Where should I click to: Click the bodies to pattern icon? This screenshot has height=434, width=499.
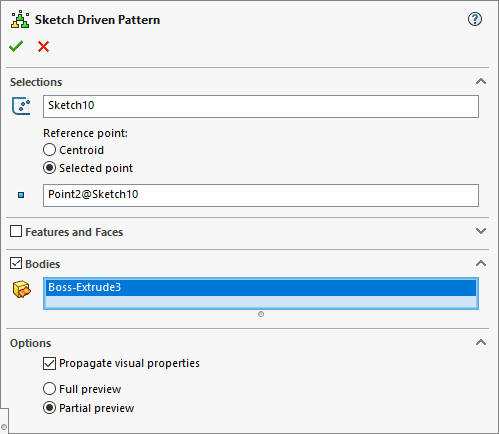[22, 289]
